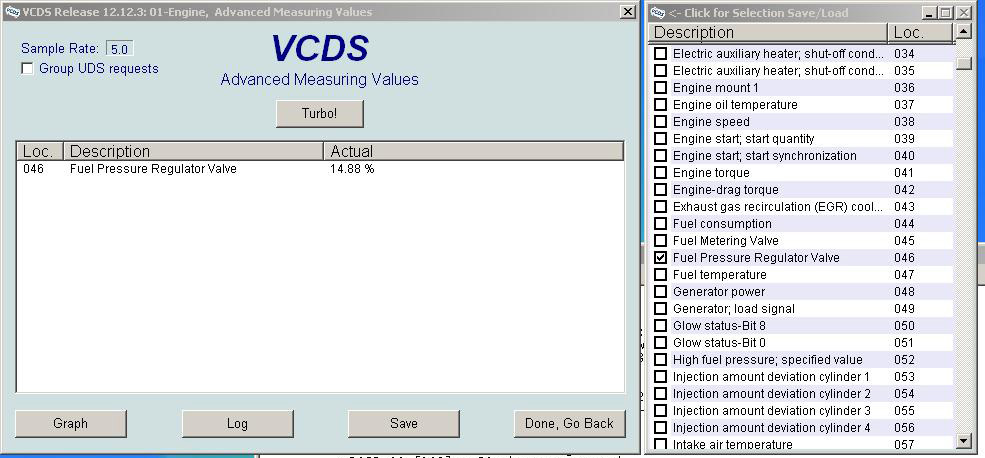985x458 pixels.
Task: Check Fuel Metering Valve checkbox
Action: click(660, 240)
